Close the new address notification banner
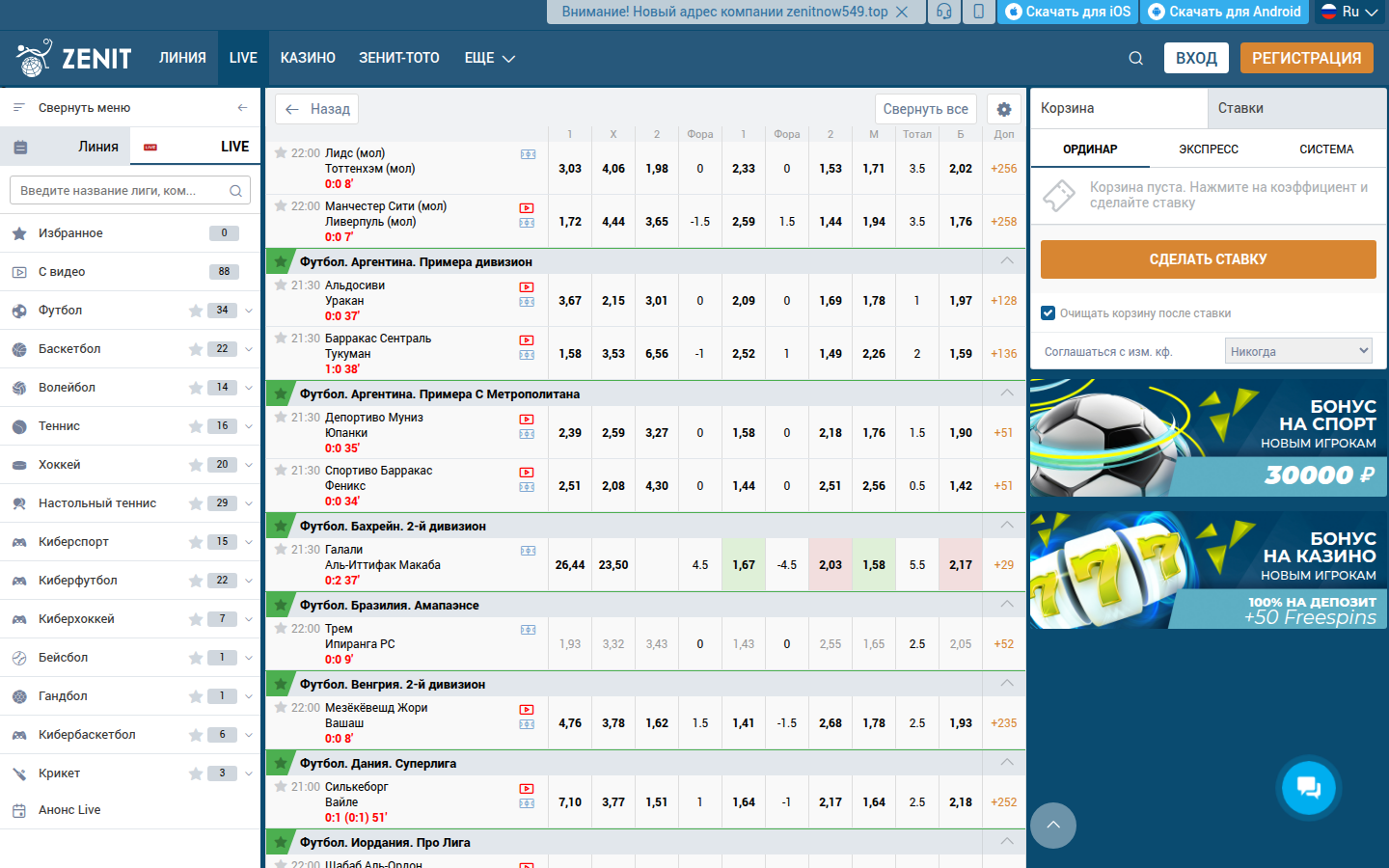The height and width of the screenshot is (868, 1389). [x=902, y=12]
